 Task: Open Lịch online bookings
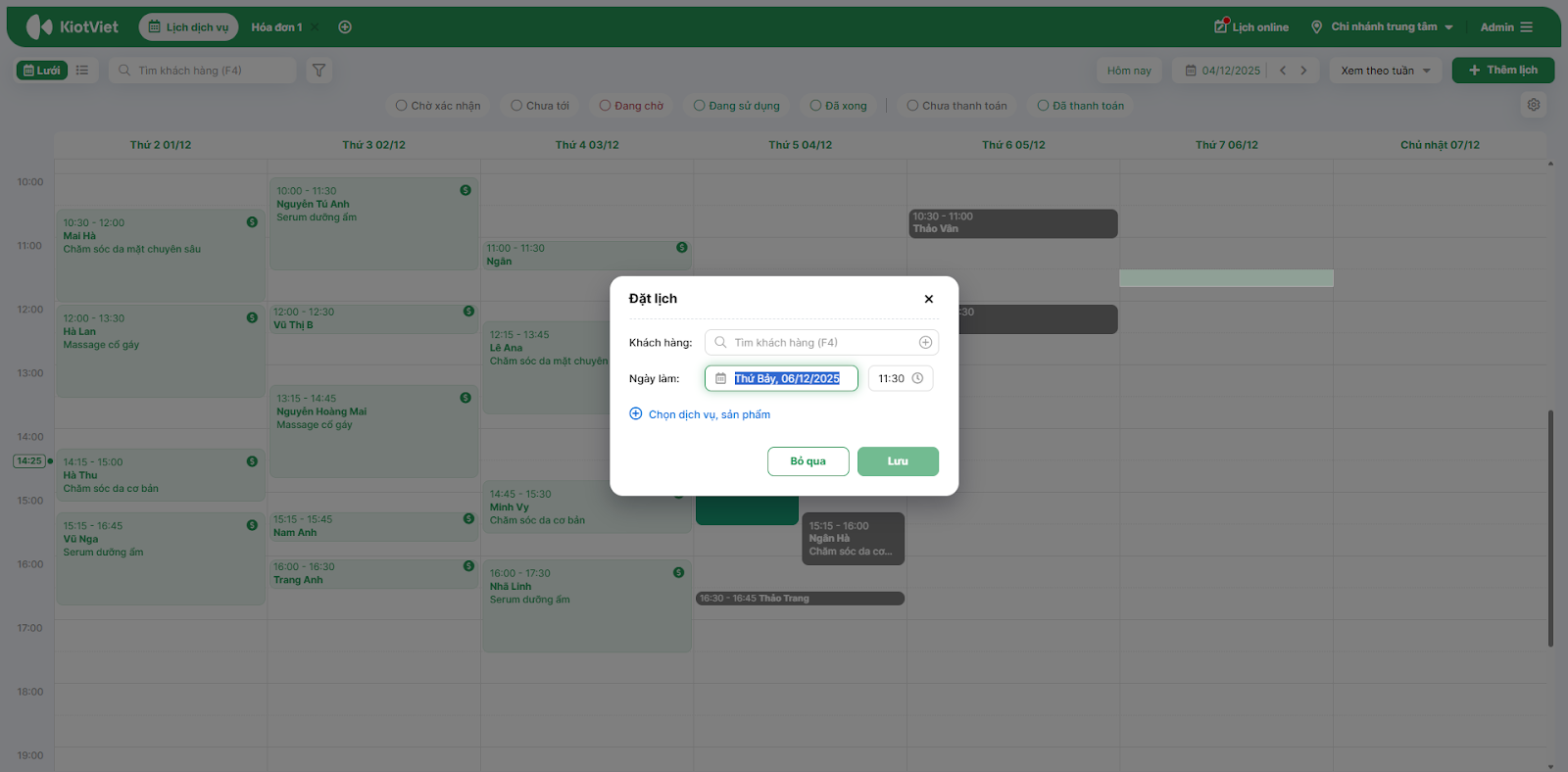tap(1251, 26)
